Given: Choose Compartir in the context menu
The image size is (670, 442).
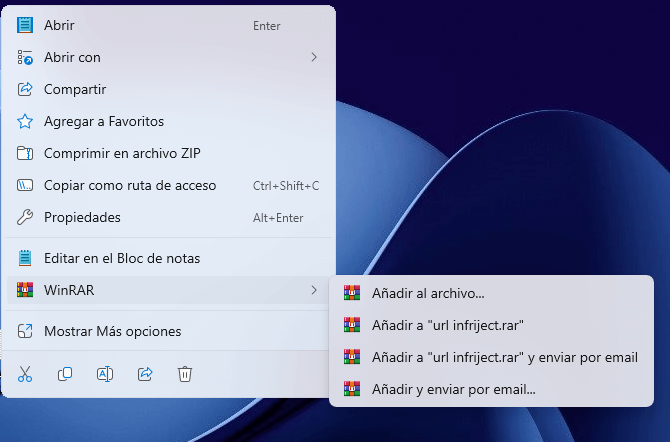Looking at the screenshot, I should click(x=168, y=89).
